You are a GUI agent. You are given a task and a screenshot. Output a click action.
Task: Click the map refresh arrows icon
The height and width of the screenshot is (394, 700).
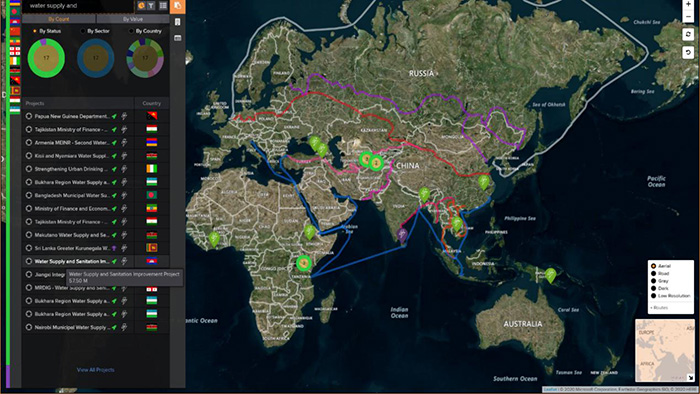pyautogui.click(x=688, y=34)
